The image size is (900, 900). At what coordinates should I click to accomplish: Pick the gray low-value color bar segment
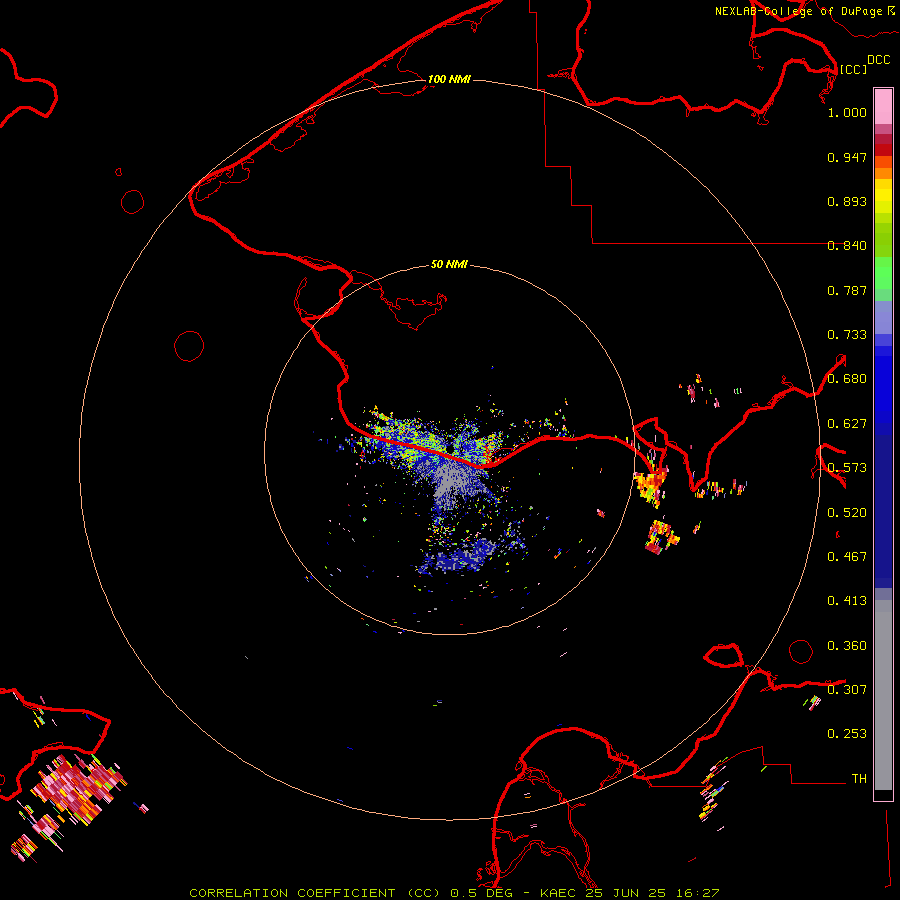[x=883, y=695]
